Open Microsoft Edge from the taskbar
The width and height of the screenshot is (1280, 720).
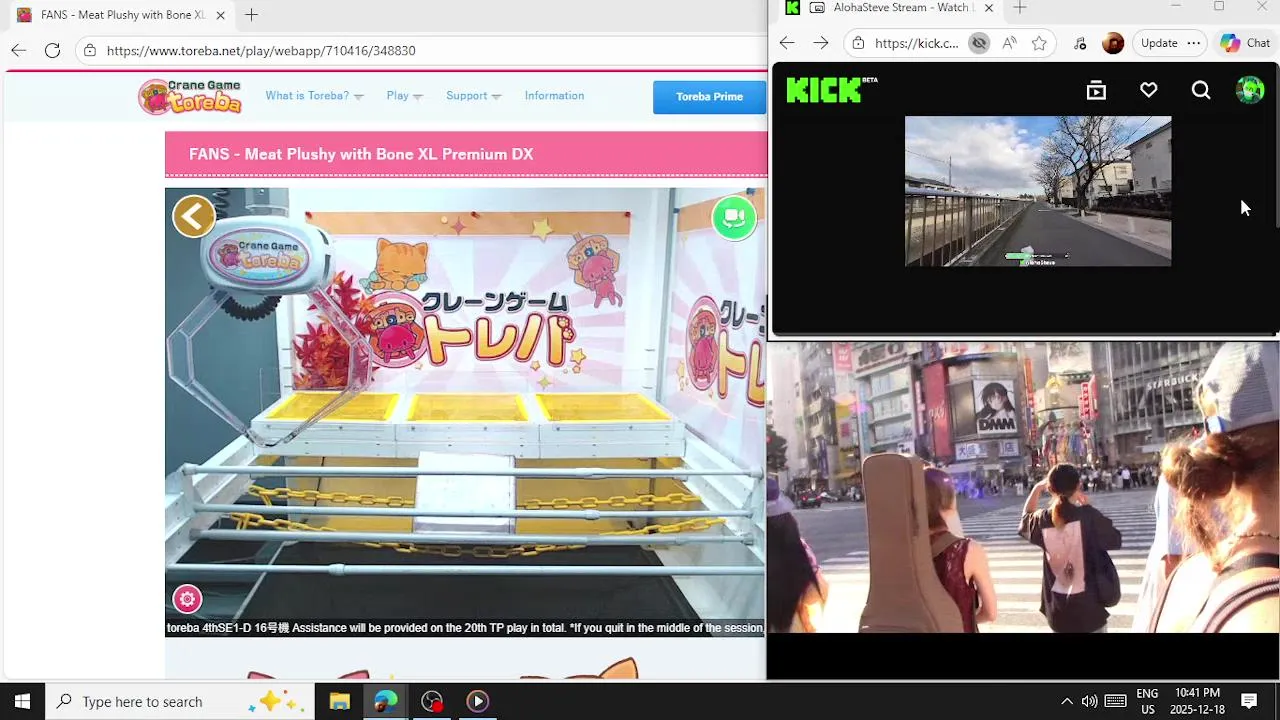pyautogui.click(x=386, y=701)
